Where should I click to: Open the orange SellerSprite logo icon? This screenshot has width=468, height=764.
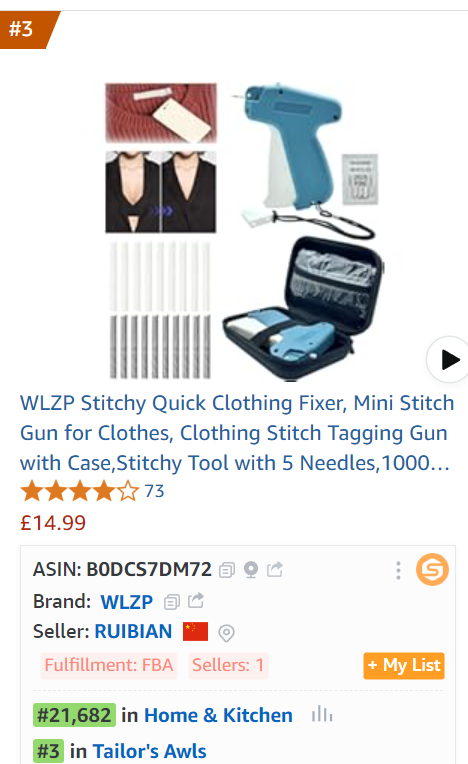pyautogui.click(x=432, y=570)
